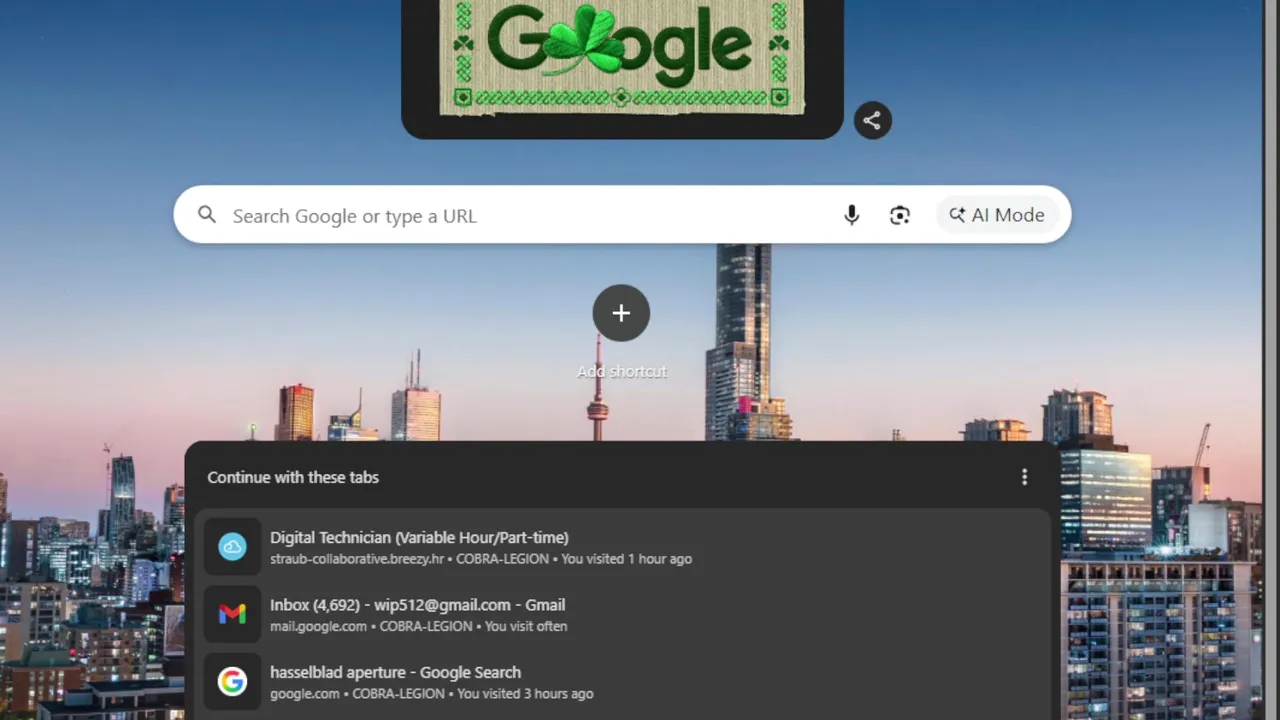1280x720 pixels.
Task: Open the shamrock Google doodle
Action: 622,56
